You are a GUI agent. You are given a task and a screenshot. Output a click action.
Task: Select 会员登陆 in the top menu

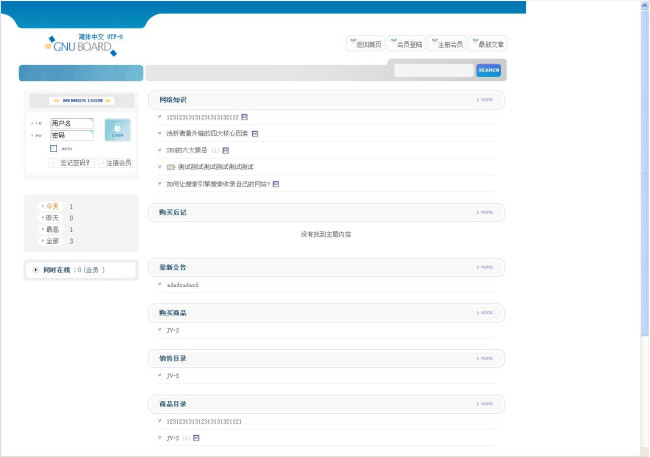coord(406,44)
